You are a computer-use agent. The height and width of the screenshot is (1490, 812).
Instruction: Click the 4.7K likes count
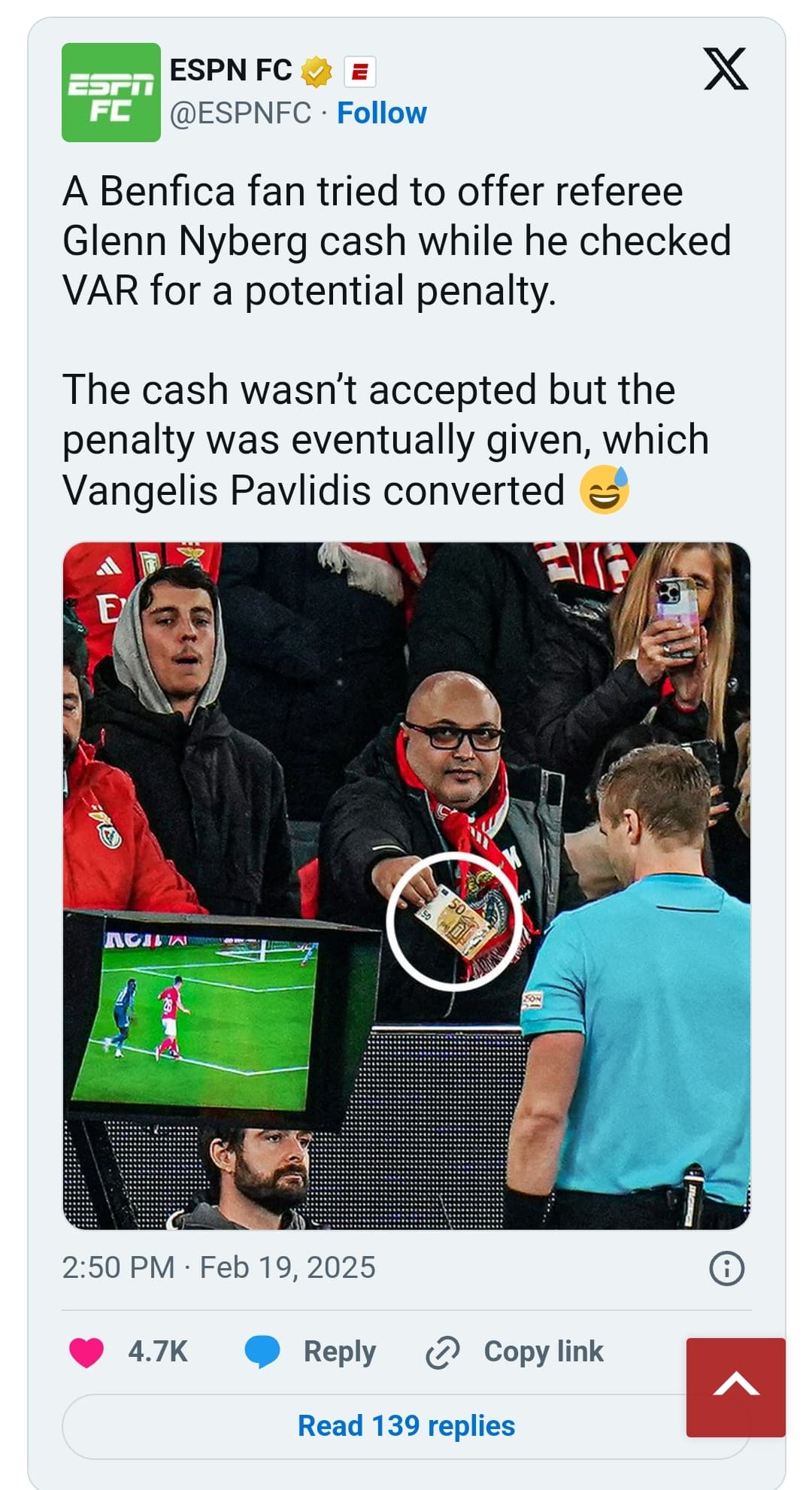(158, 1352)
